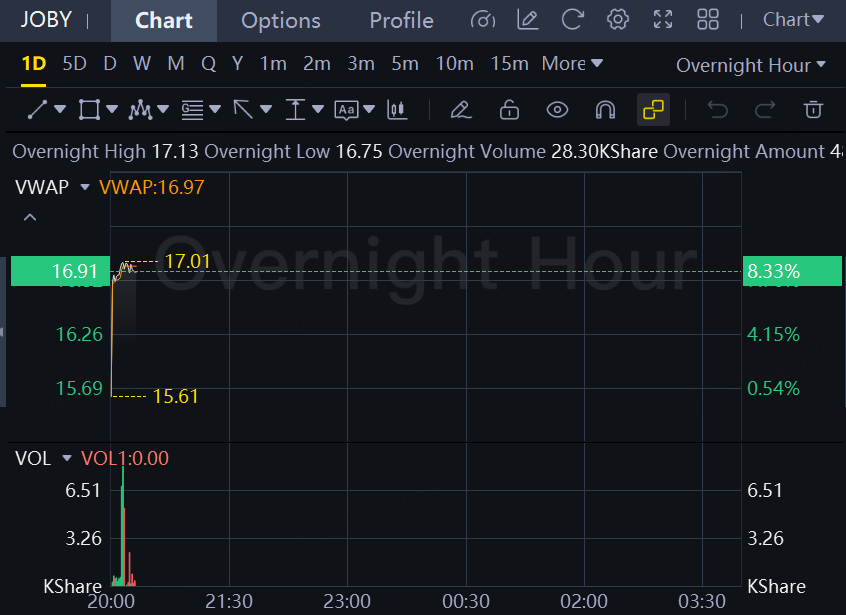Open the note edit icon in the header
The height and width of the screenshot is (615, 846).
527,20
